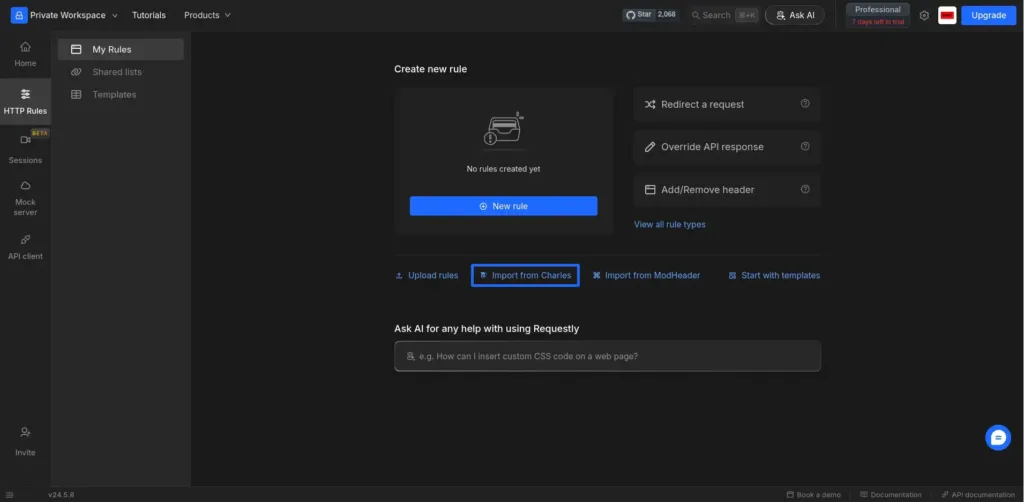Open the API client section
Viewport: 1024px width, 502px height.
[25, 247]
